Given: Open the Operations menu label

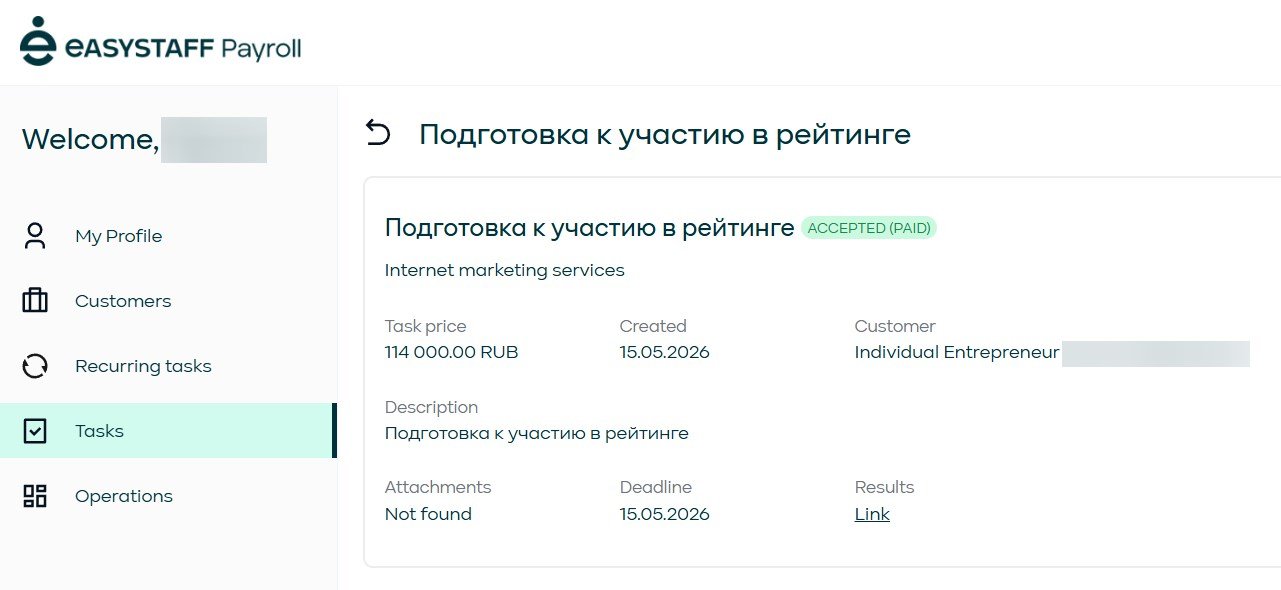Looking at the screenshot, I should click(x=124, y=496).
